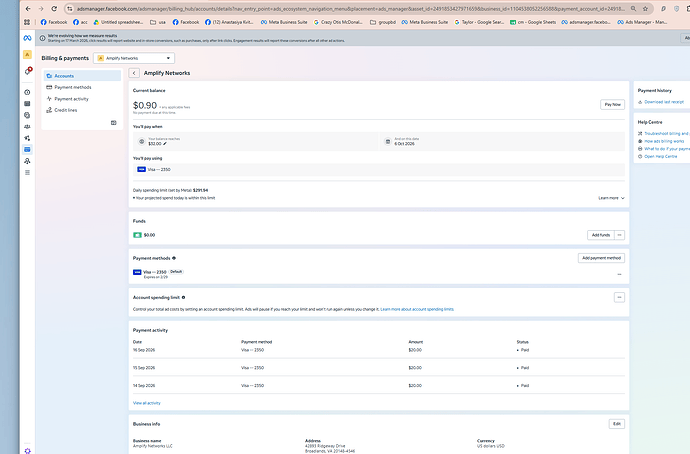The width and height of the screenshot is (690, 454).
Task: Open the notifications icon with red badge
Action: tap(28, 71)
